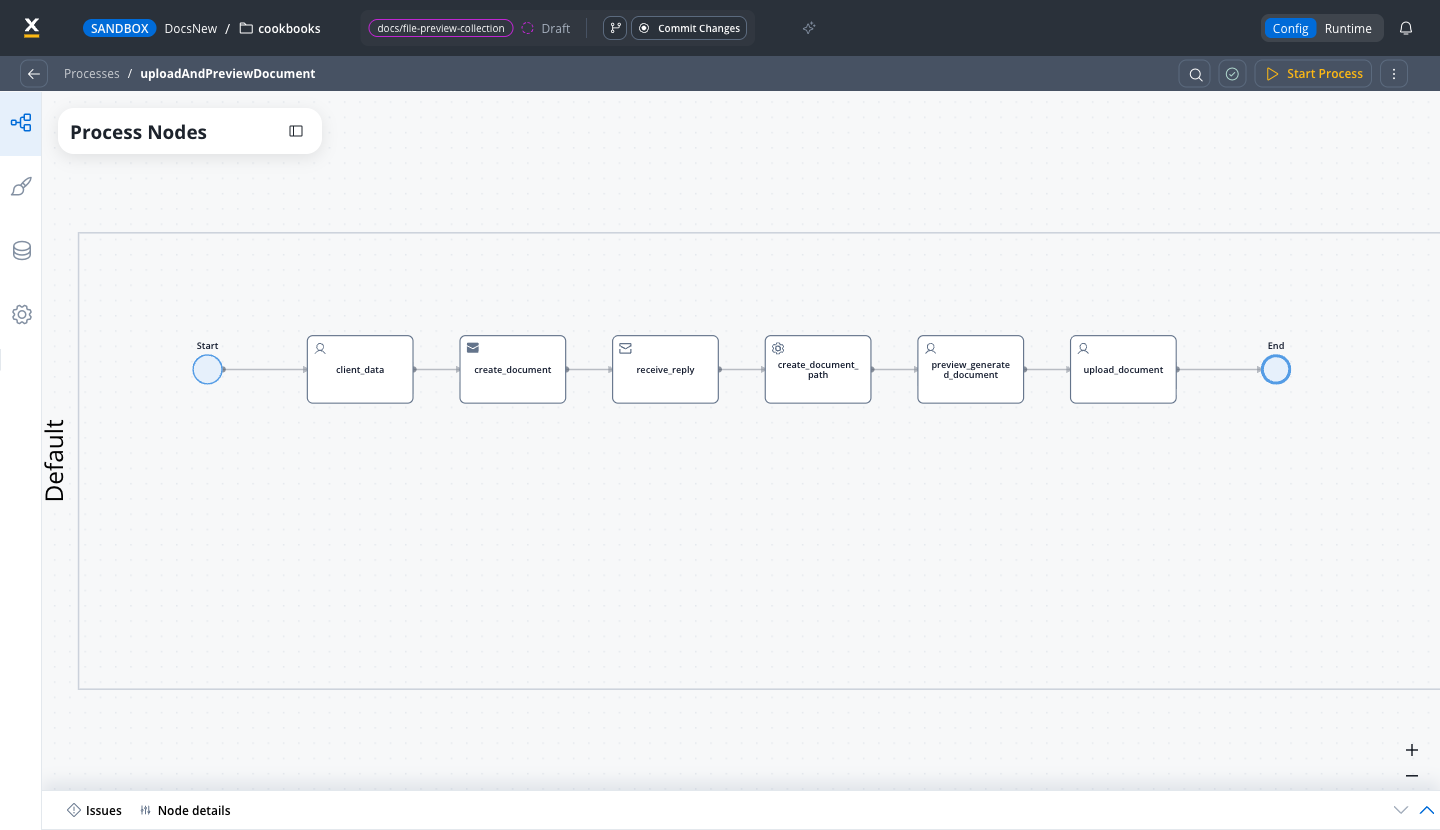Zoom in with the plus icon
Viewport: 1440px width, 830px height.
coord(1412,750)
